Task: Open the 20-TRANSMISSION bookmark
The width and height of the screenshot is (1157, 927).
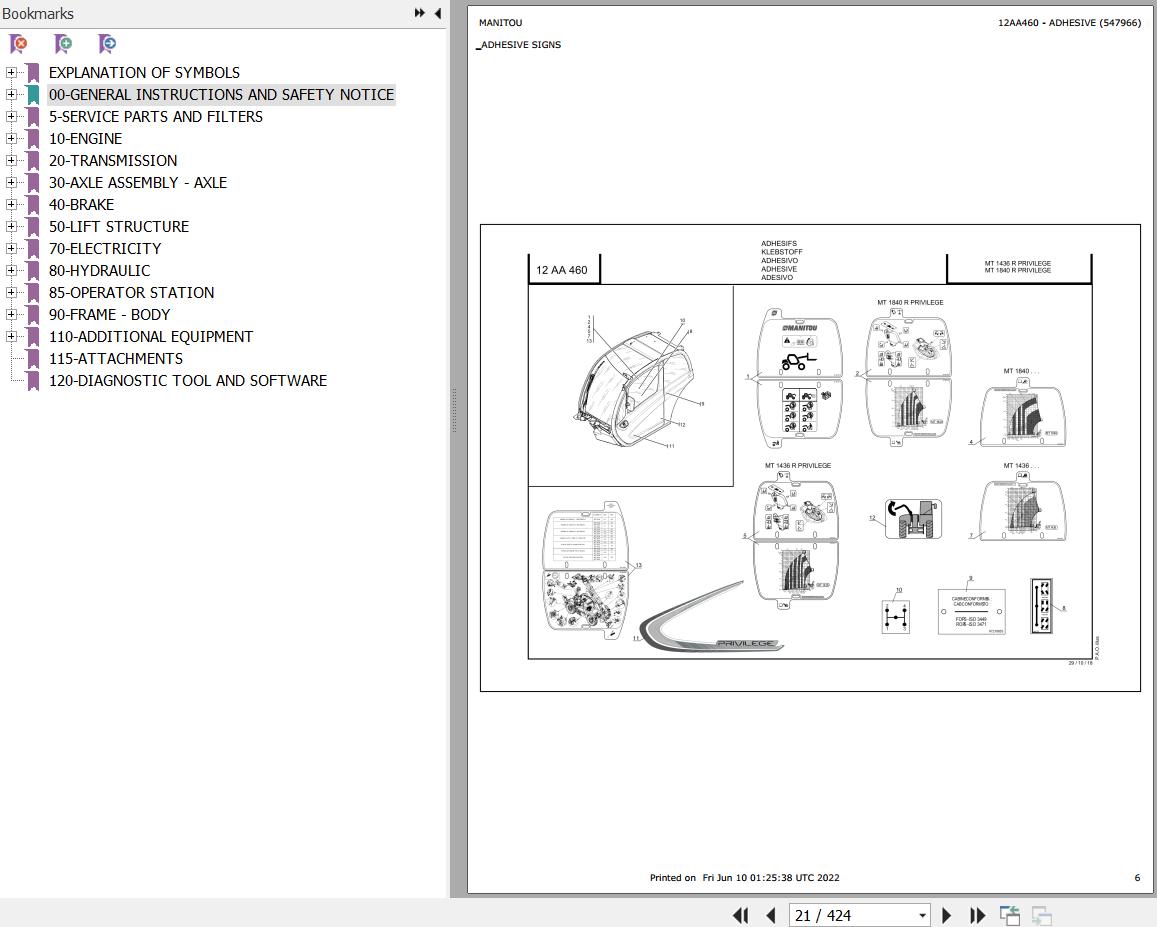Action: pyautogui.click(x=113, y=160)
